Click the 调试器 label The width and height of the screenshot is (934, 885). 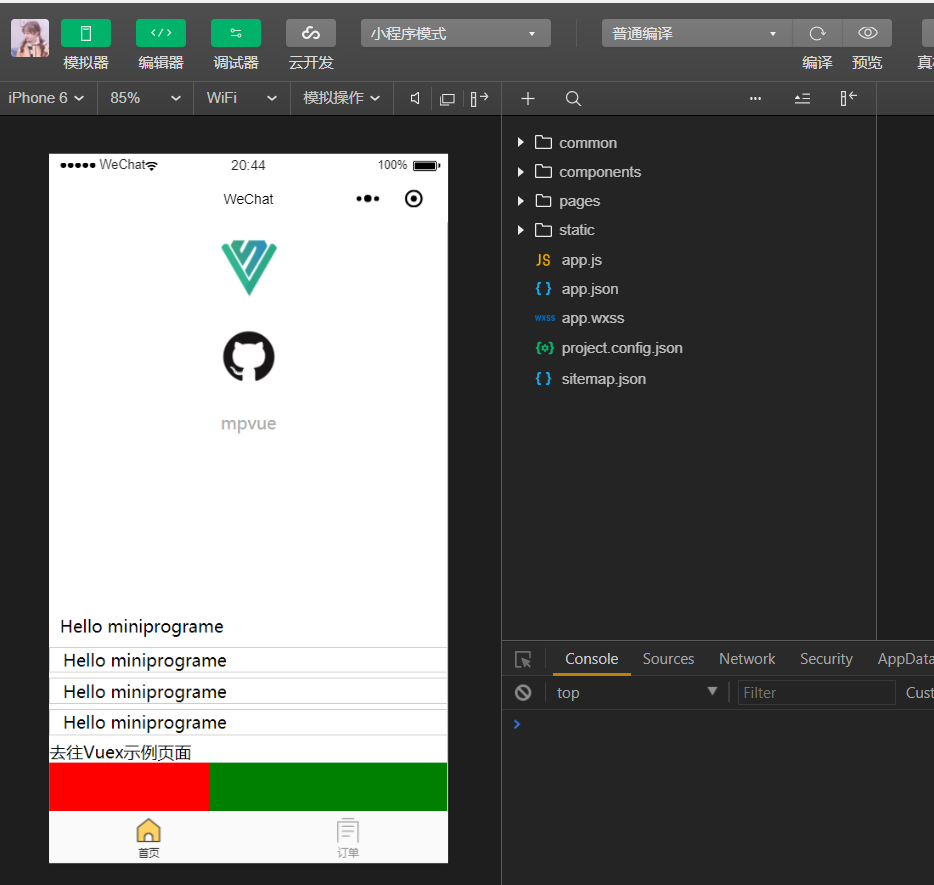click(x=236, y=63)
